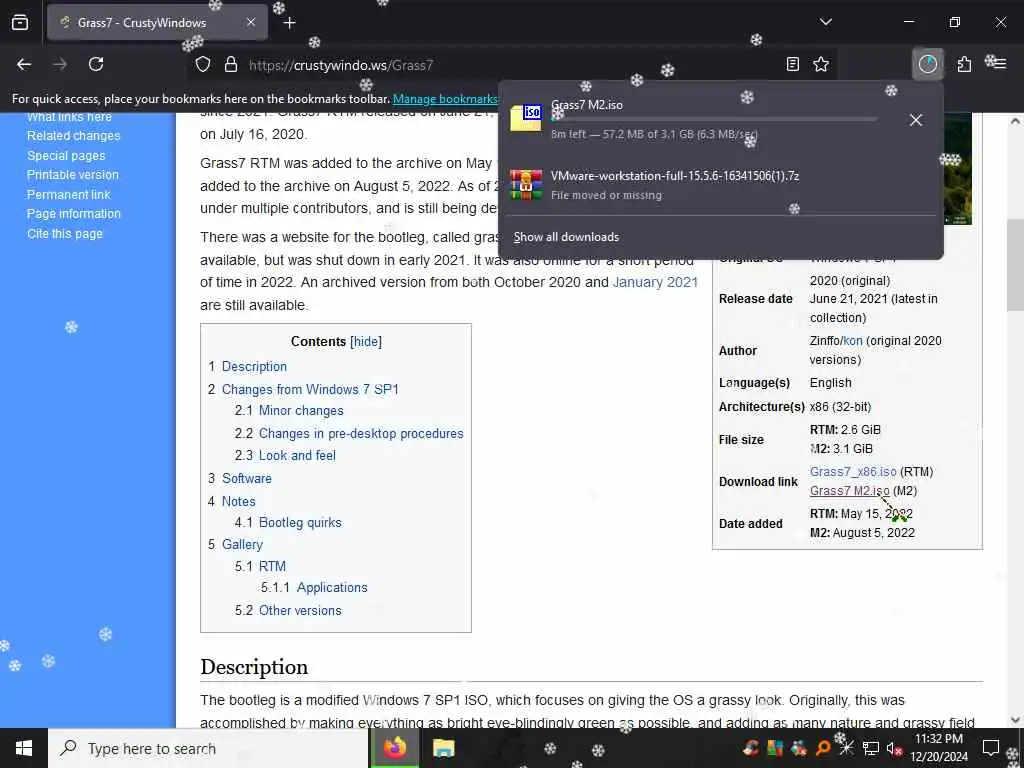
Task: Click Cite this page link
Action: click(x=65, y=233)
